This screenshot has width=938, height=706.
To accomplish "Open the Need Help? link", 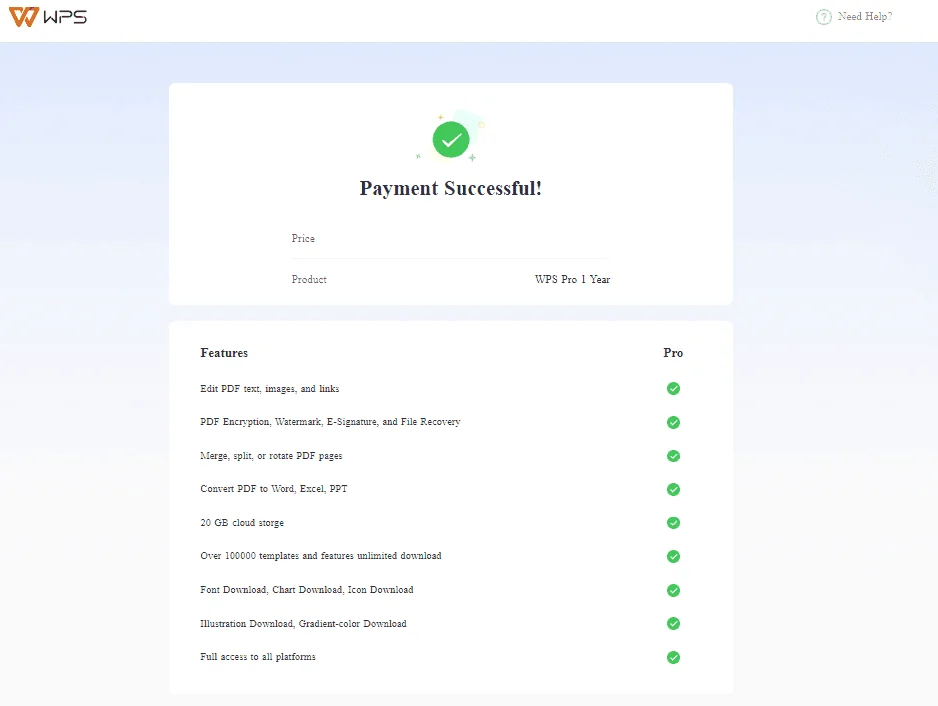I will point(864,17).
